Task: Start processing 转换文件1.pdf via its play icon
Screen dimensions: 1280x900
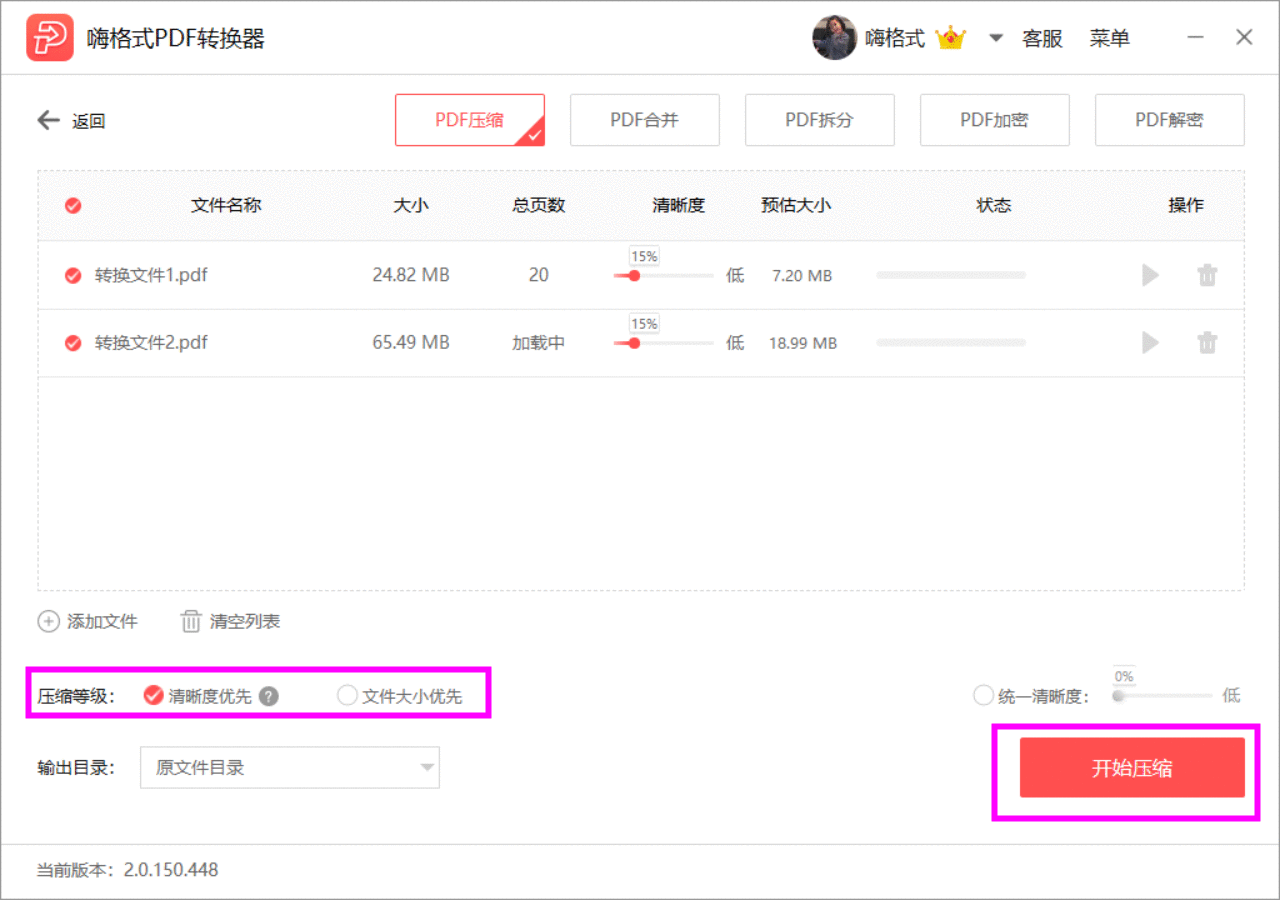Action: pos(1149,275)
